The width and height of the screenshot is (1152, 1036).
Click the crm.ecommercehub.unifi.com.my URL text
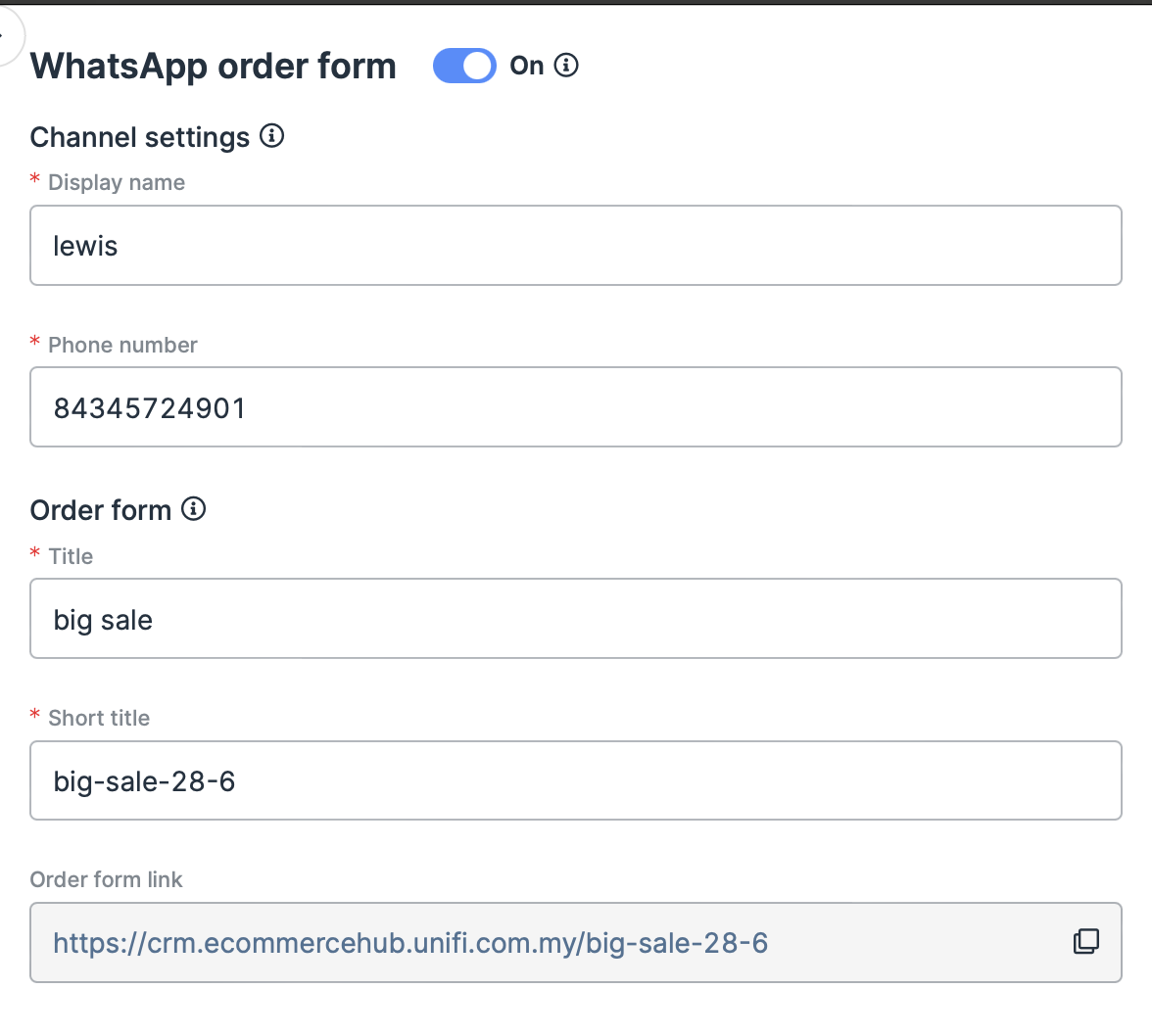click(x=410, y=943)
